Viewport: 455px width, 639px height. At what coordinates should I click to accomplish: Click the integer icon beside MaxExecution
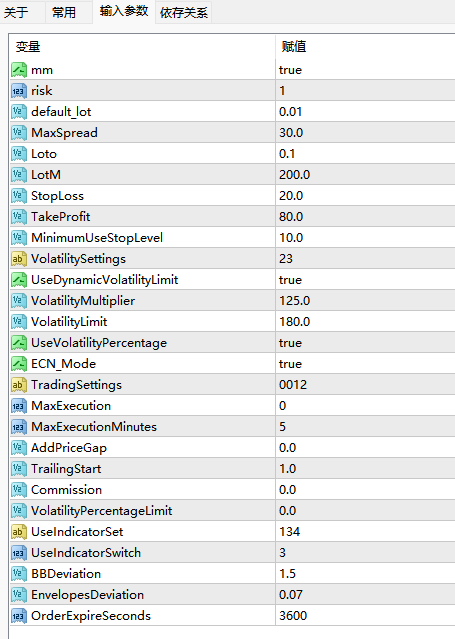19,406
